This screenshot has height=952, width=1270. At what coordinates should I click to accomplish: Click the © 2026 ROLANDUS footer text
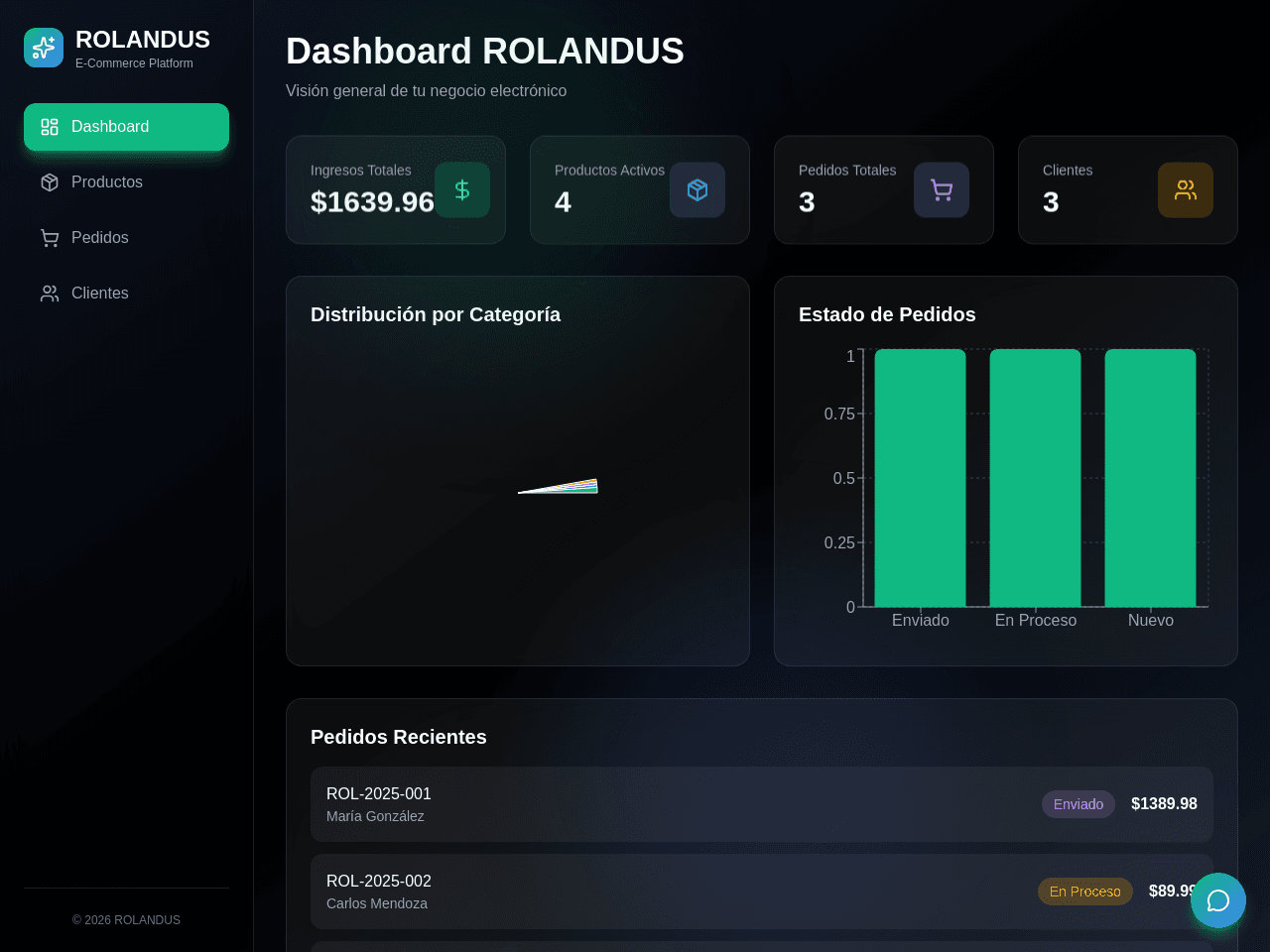[126, 920]
